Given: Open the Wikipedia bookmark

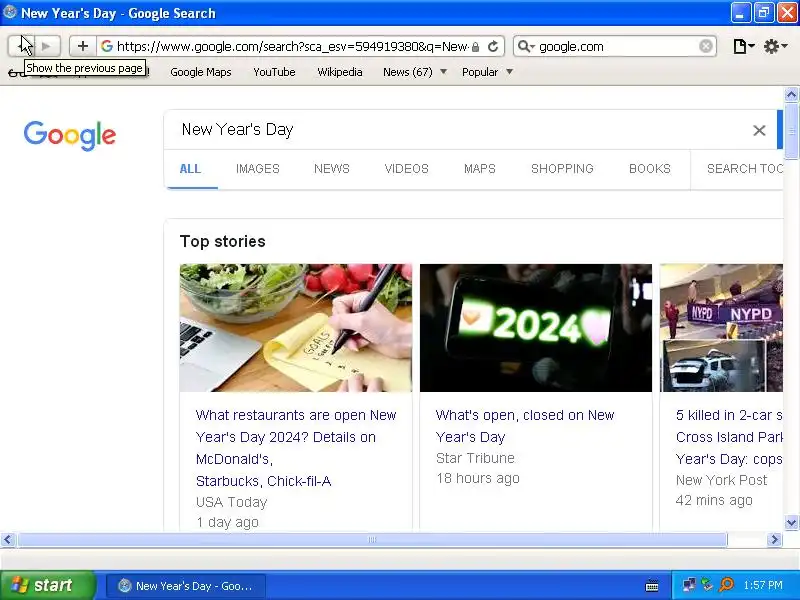Looking at the screenshot, I should point(340,72).
